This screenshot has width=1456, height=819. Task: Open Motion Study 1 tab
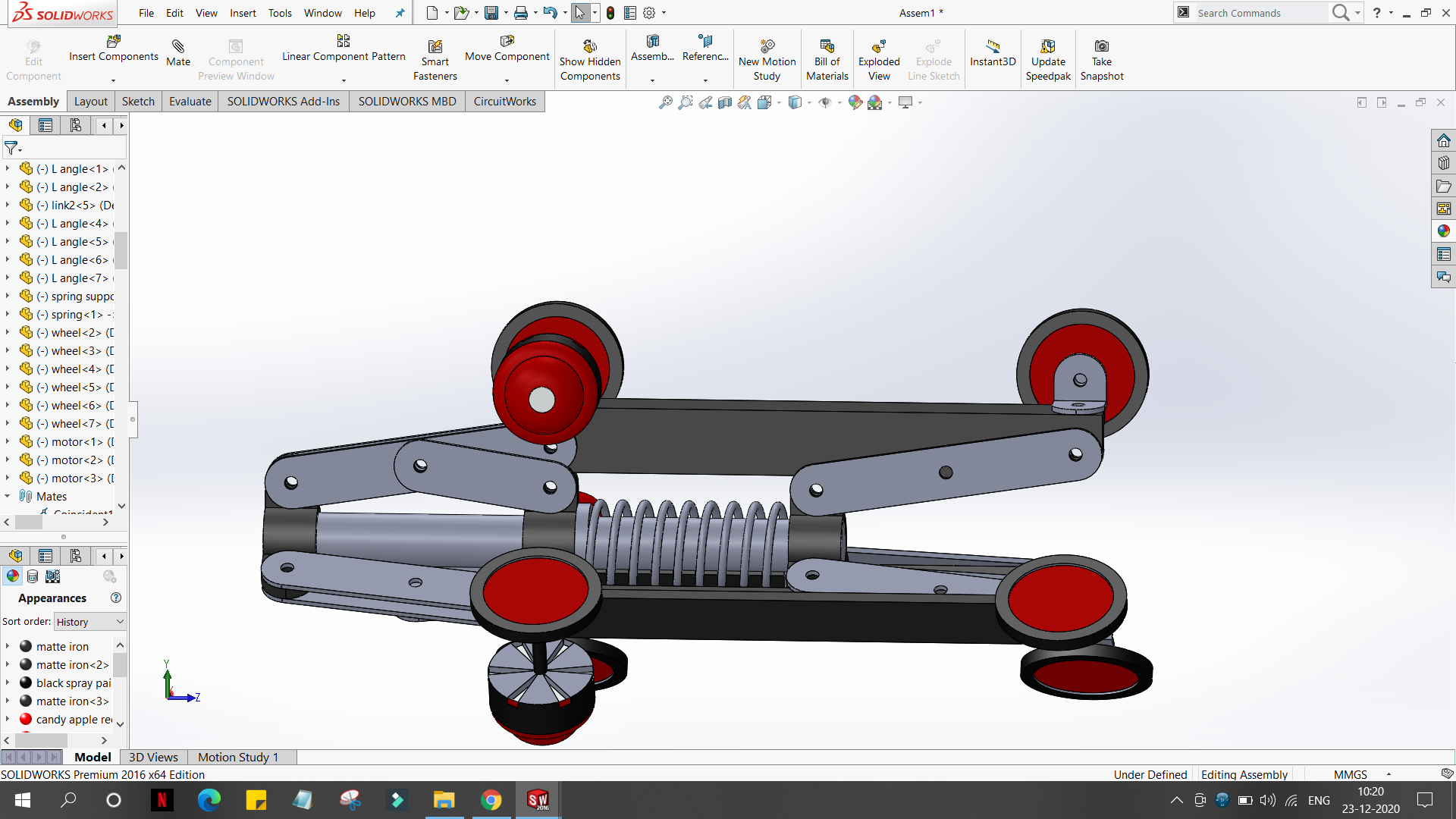pos(238,757)
